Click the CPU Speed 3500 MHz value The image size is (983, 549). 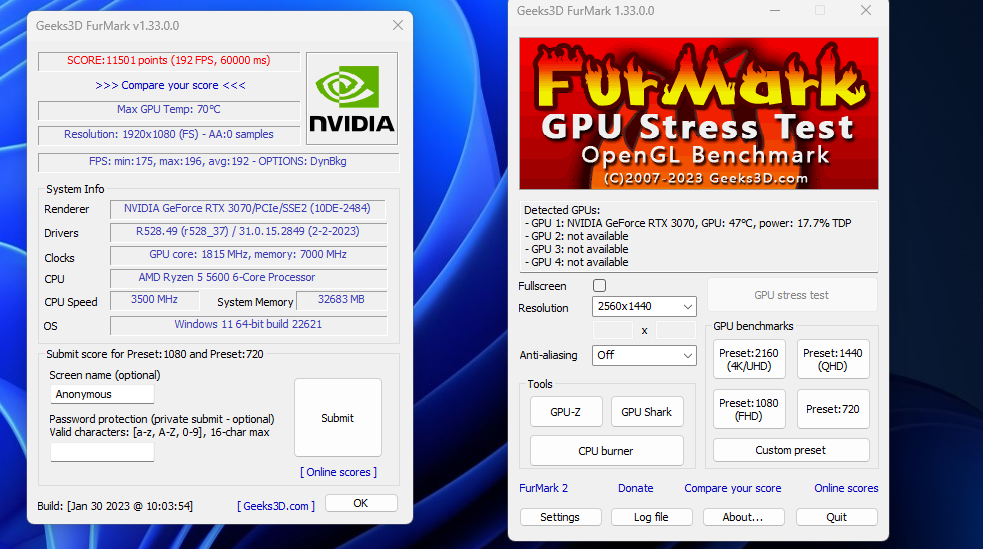click(x=154, y=300)
